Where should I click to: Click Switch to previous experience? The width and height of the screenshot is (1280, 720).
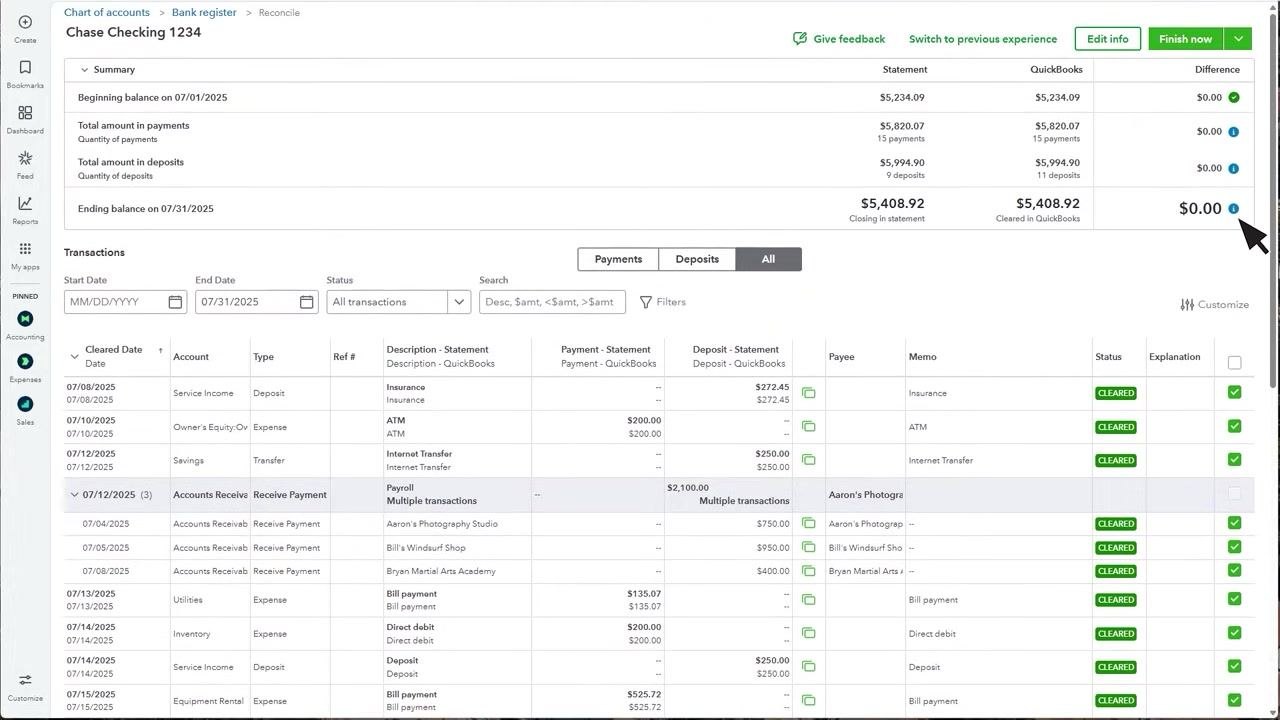point(983,39)
